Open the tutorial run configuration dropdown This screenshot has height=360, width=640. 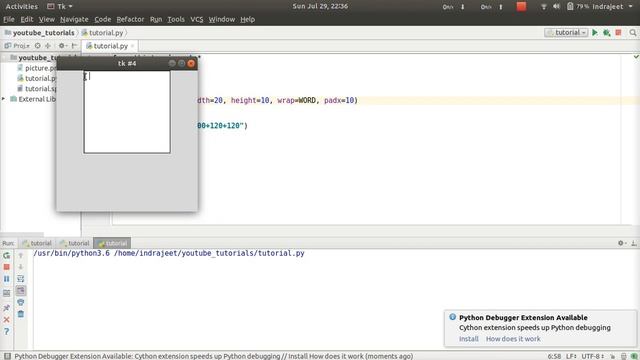tap(566, 33)
